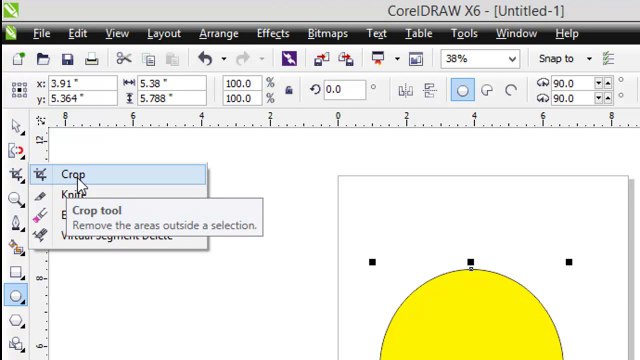Mirror the object horizontally
This screenshot has width=640, height=360.
tap(405, 90)
